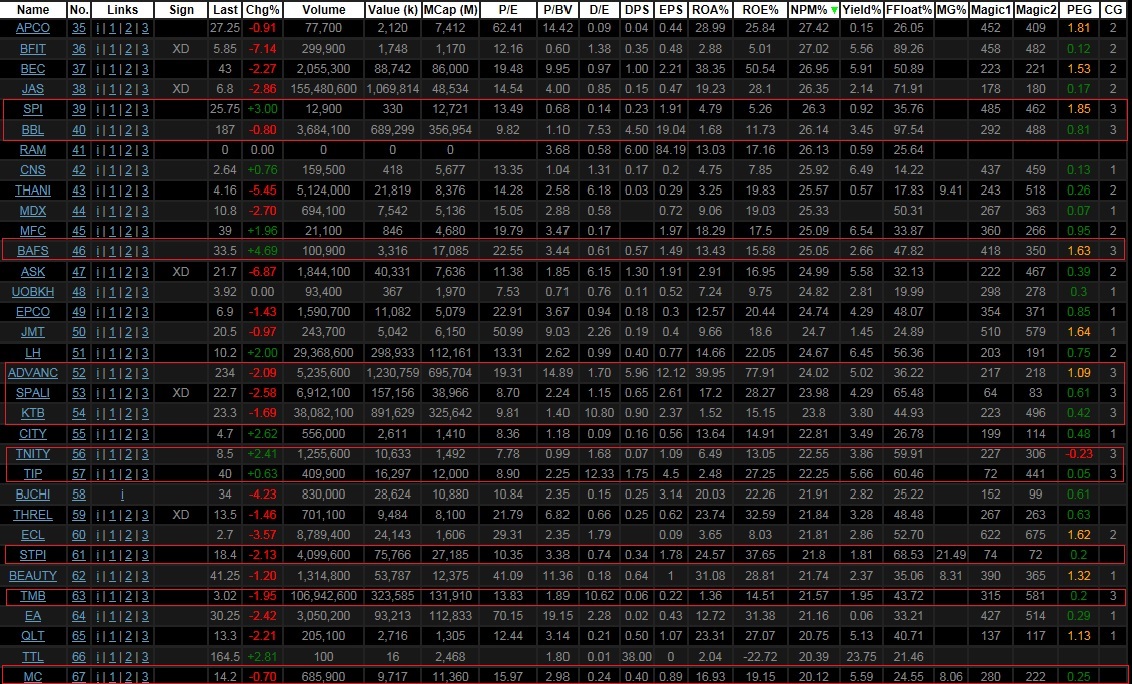The width and height of the screenshot is (1132, 684).
Task: Open the BBL stock link
Action: 32,130
